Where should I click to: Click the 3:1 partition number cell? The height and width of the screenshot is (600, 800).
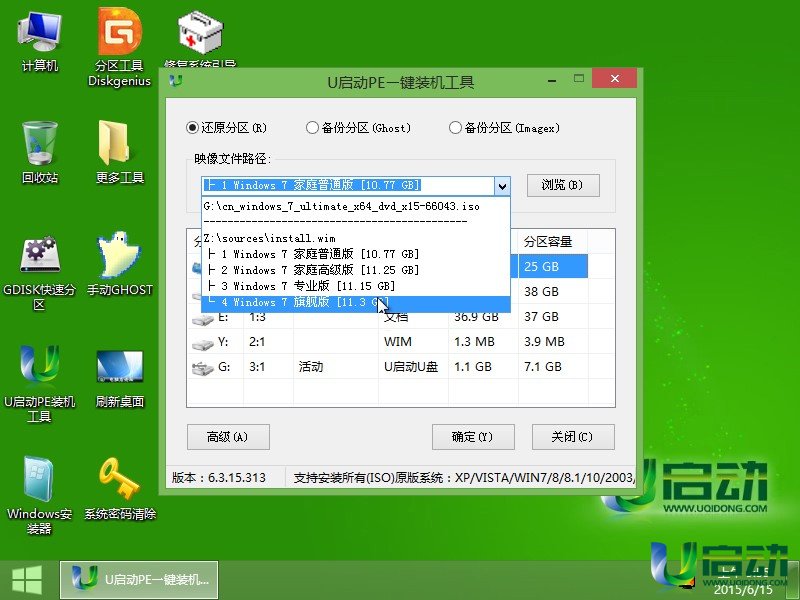268,366
